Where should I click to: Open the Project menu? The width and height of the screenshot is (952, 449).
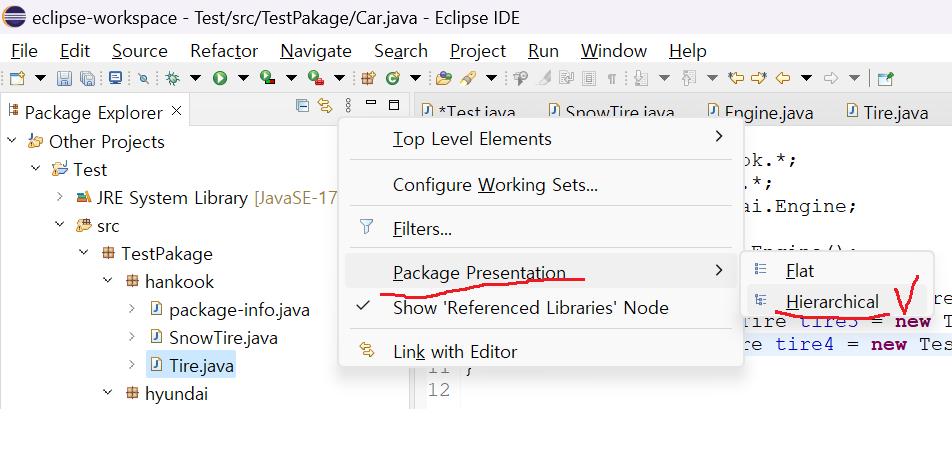(478, 51)
